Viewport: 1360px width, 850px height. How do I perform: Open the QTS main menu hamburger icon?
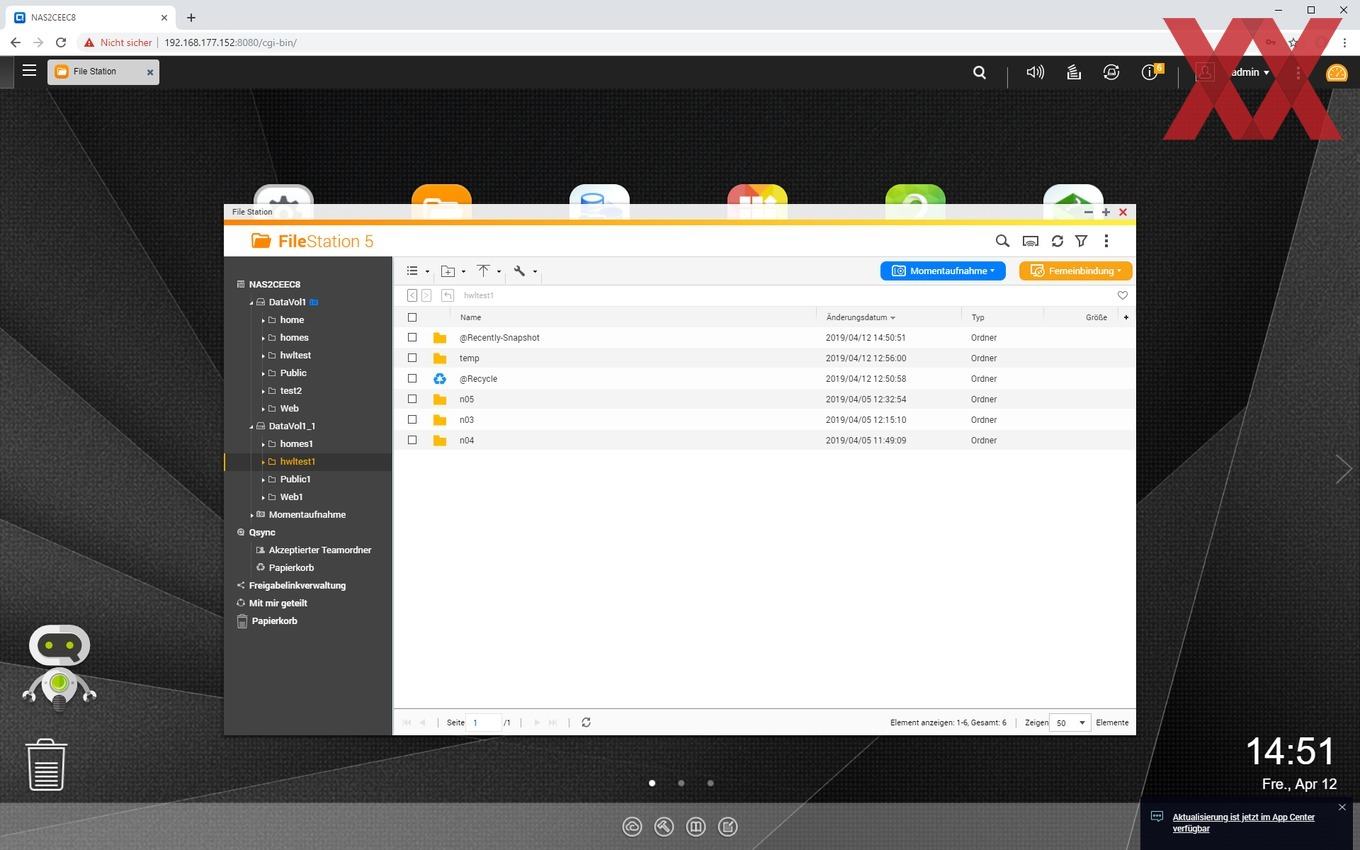(29, 71)
